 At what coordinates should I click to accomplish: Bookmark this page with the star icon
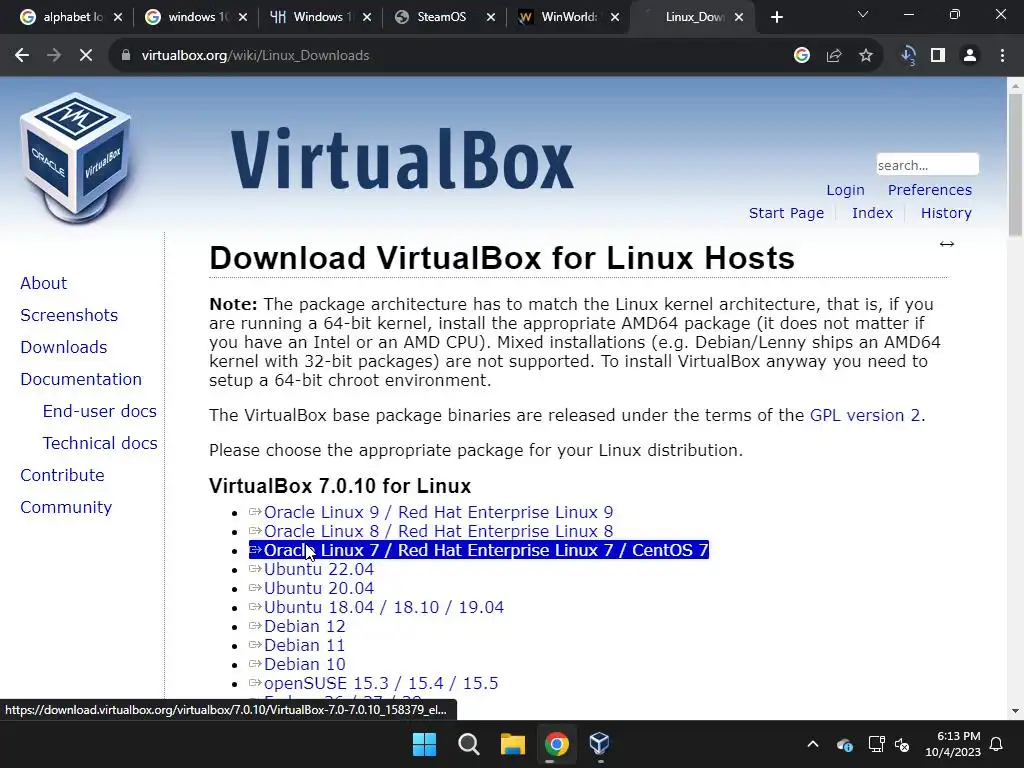pyautogui.click(x=866, y=56)
